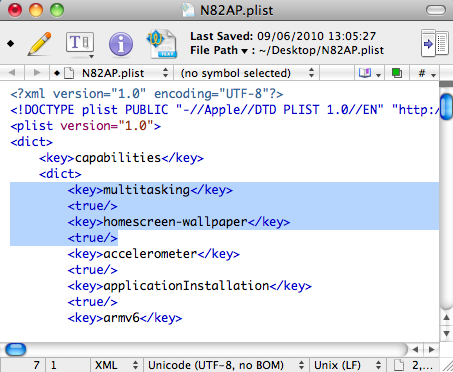Zoom the window with green button
This screenshot has width=453, height=372.
point(57,10)
